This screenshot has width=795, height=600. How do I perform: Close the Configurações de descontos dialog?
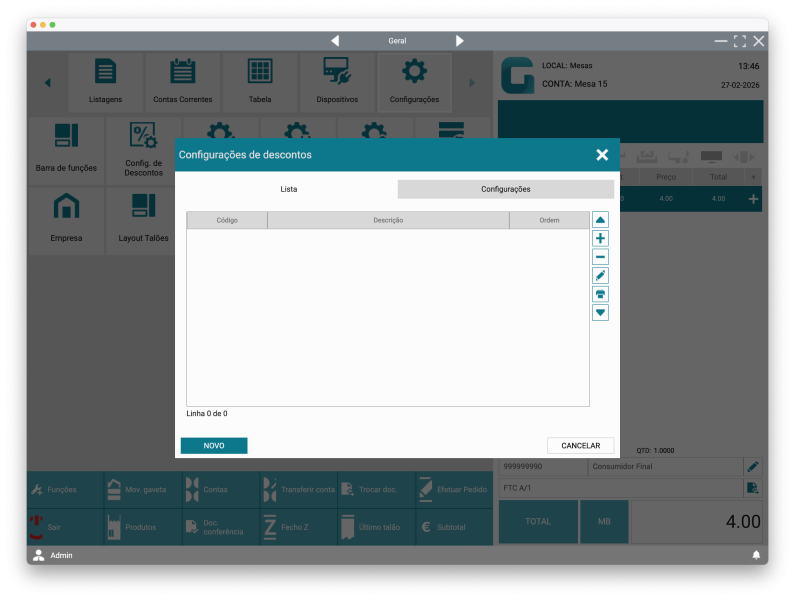(602, 155)
